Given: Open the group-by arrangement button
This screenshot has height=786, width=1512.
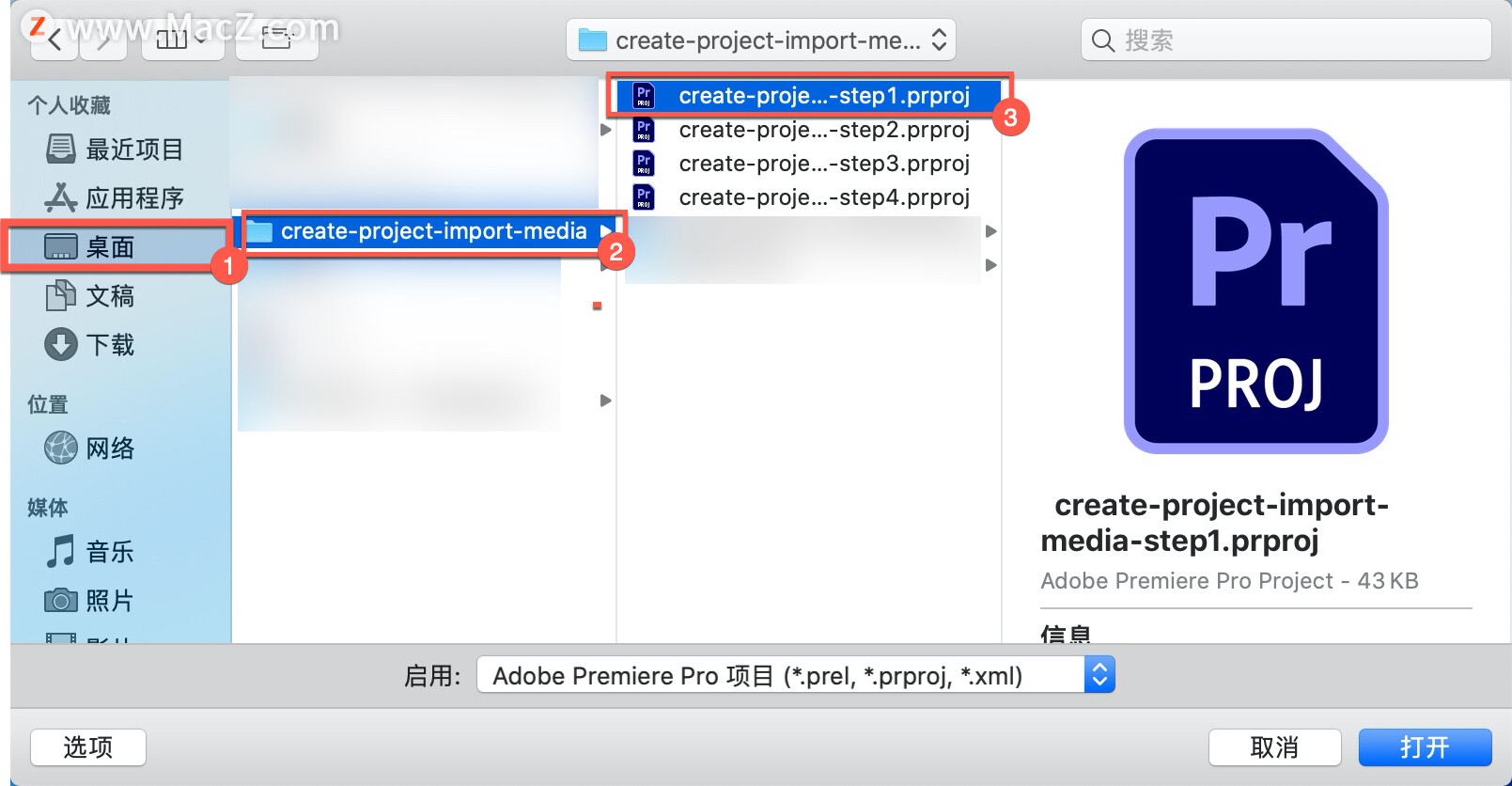Looking at the screenshot, I should click(276, 39).
